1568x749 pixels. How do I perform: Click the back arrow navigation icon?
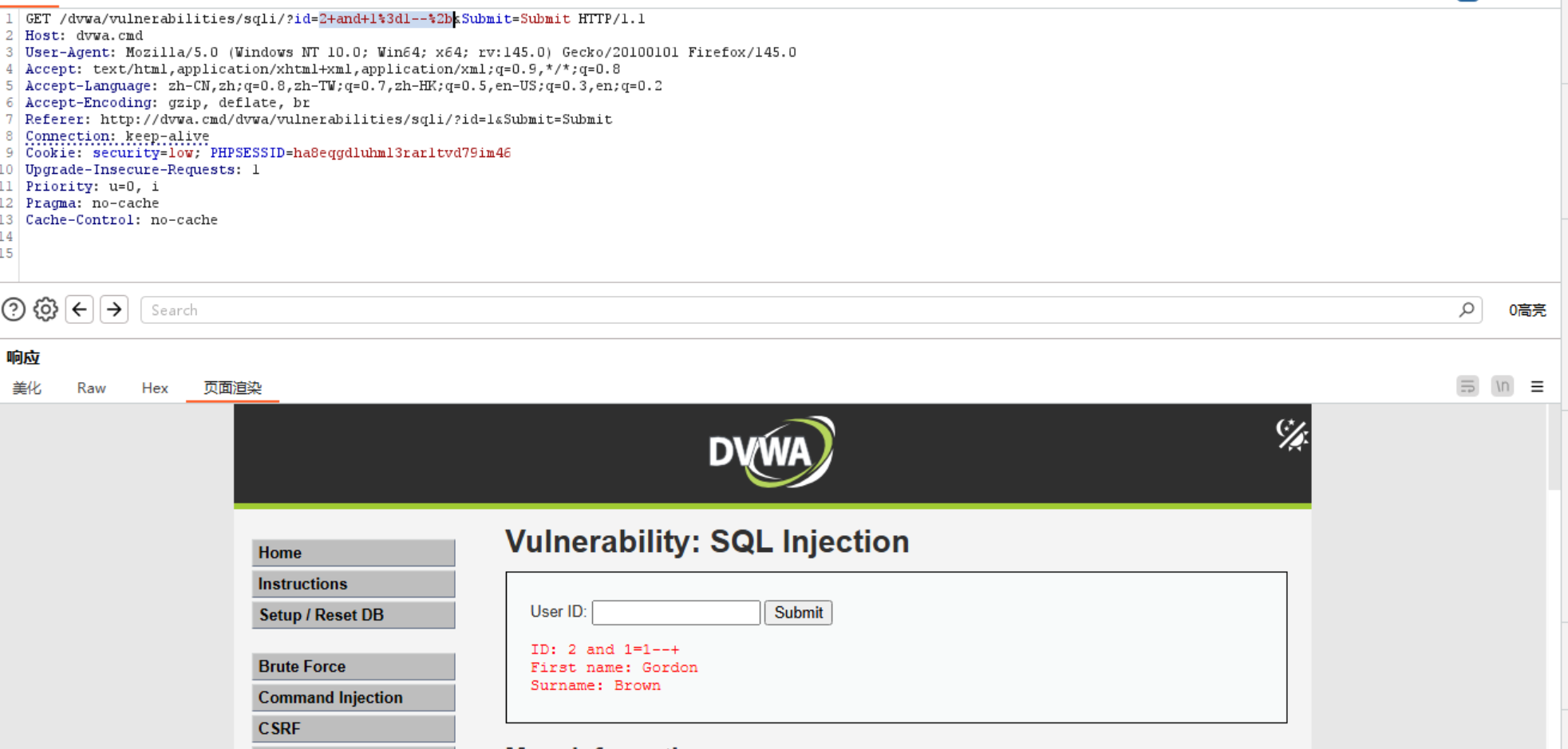point(79,309)
